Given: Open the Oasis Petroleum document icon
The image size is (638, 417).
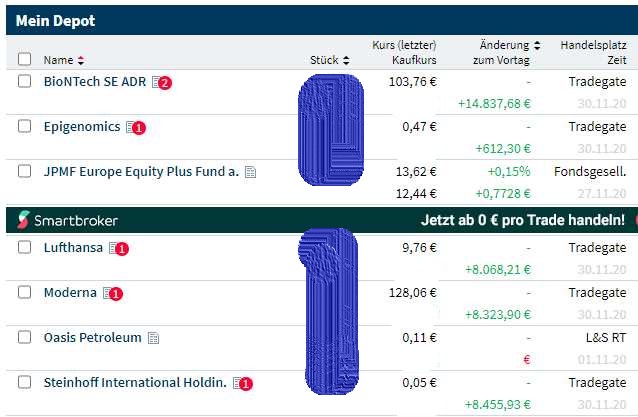Looking at the screenshot, I should [153, 338].
